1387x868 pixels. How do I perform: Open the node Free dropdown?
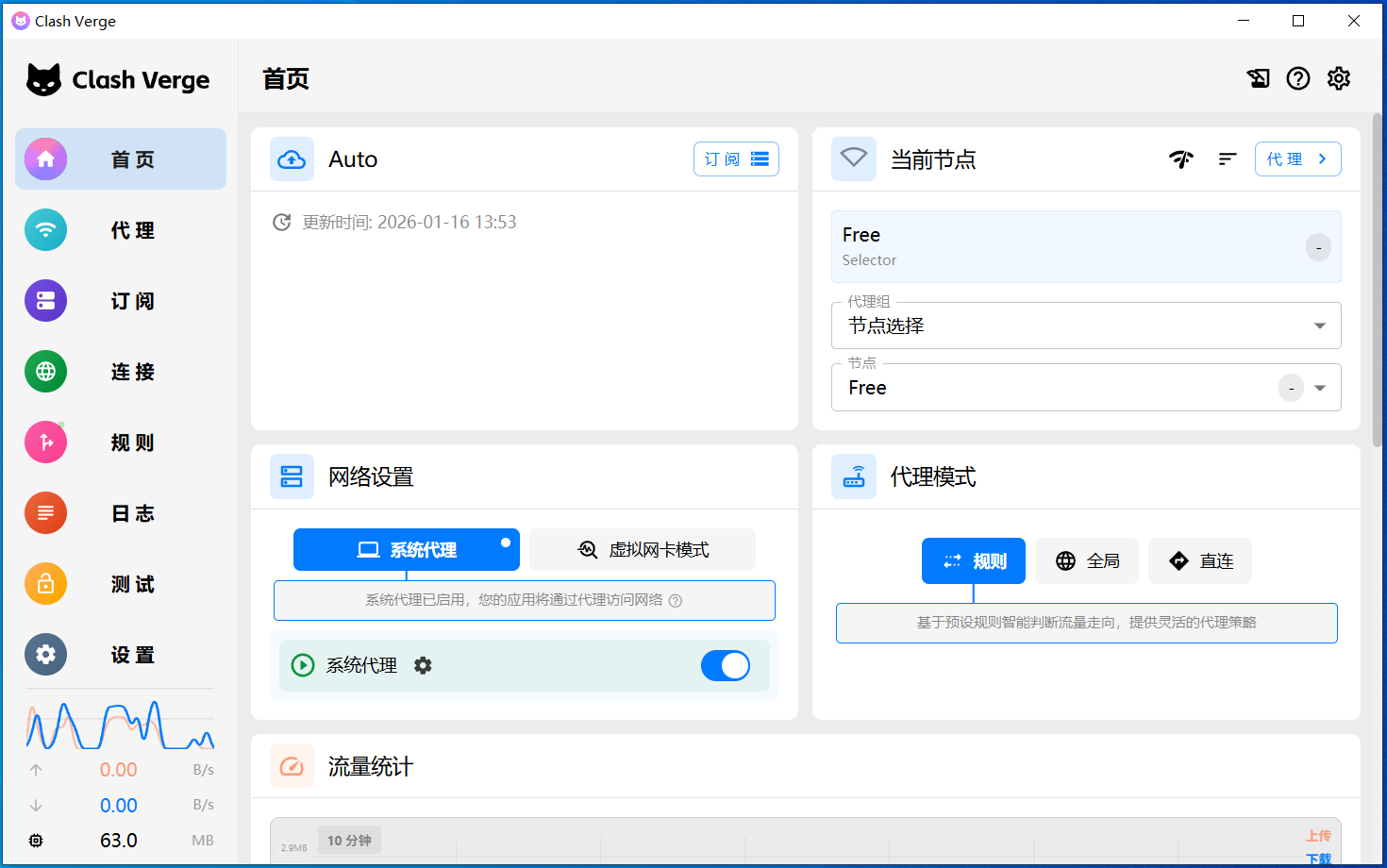[1320, 388]
